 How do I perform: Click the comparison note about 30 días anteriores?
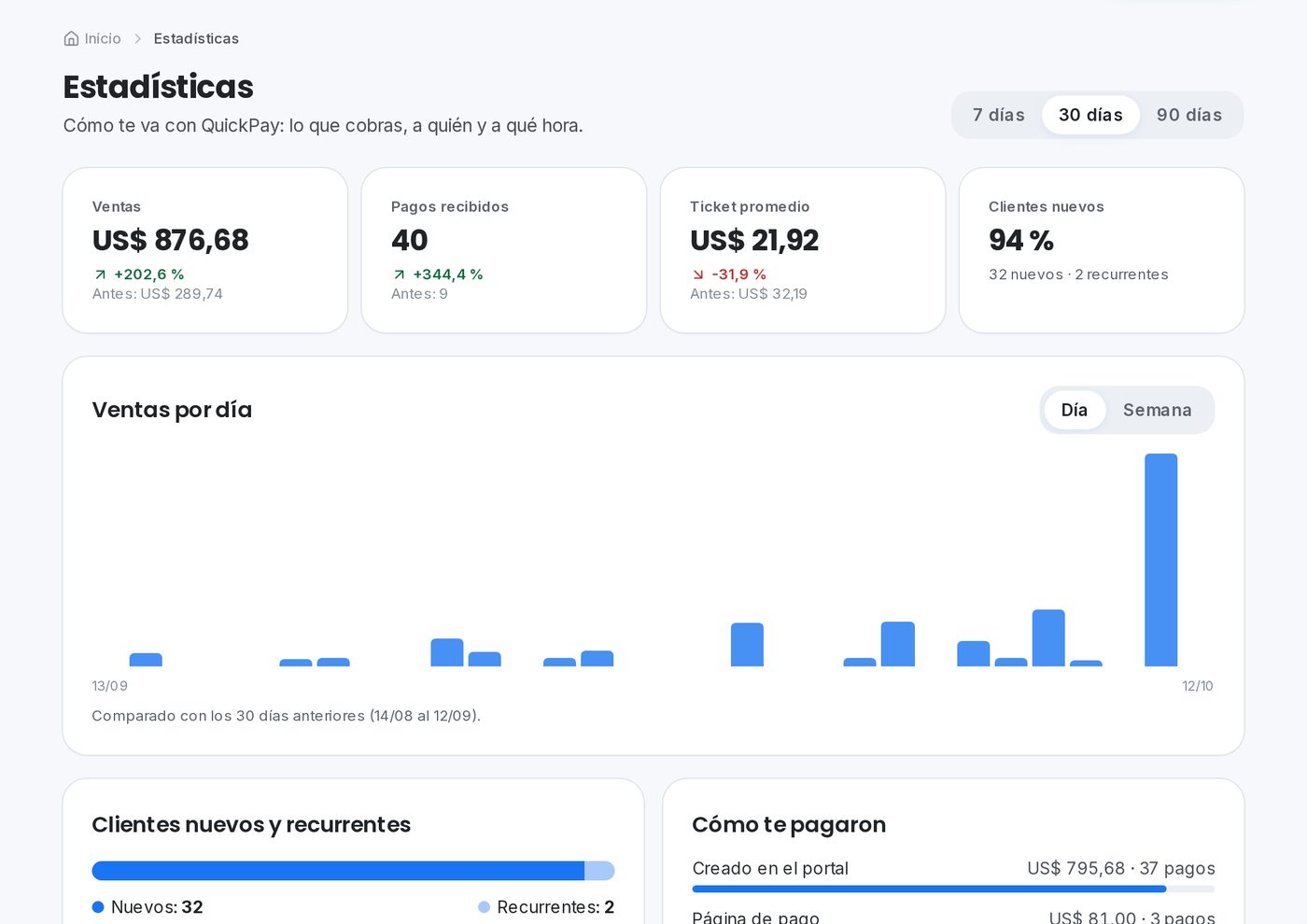[286, 716]
